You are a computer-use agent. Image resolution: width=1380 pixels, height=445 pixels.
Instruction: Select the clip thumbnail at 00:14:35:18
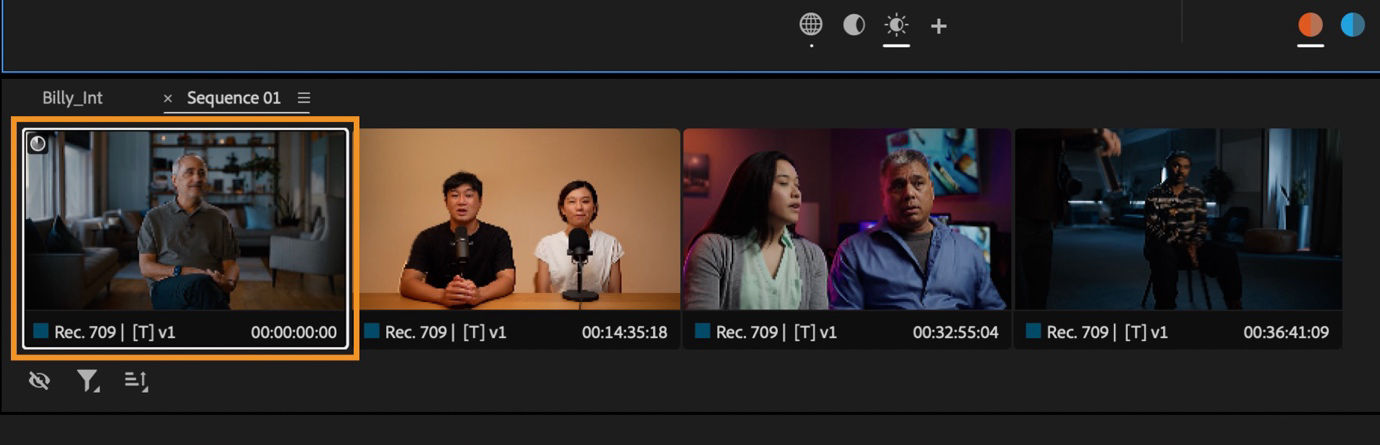pos(519,219)
